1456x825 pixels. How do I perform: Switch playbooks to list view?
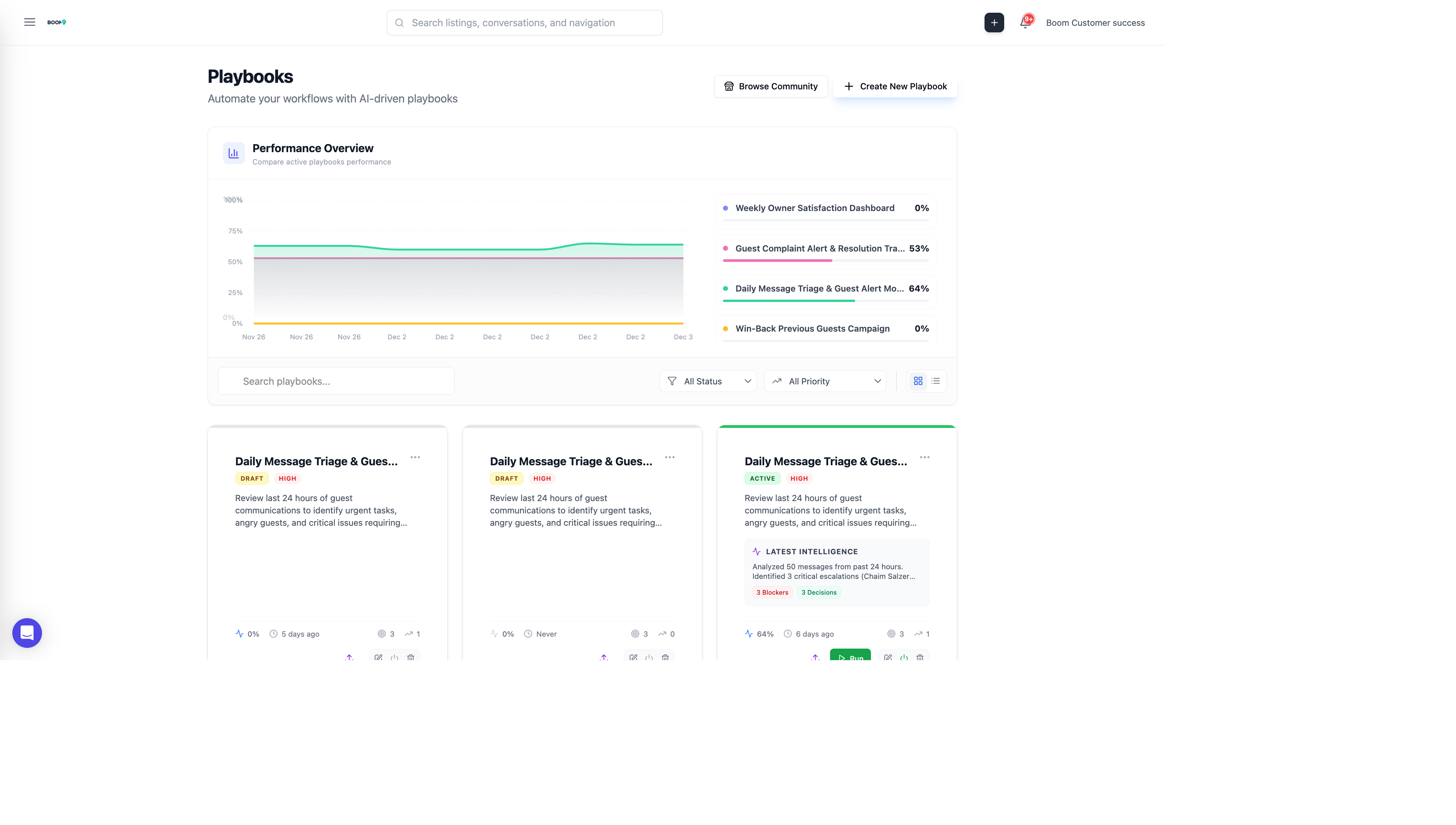(x=936, y=381)
